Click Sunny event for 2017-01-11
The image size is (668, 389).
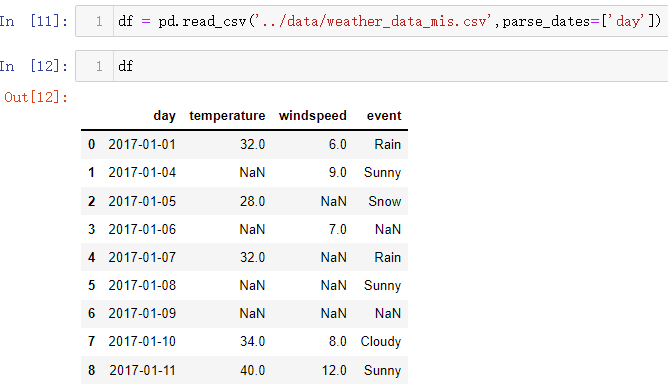click(382, 370)
